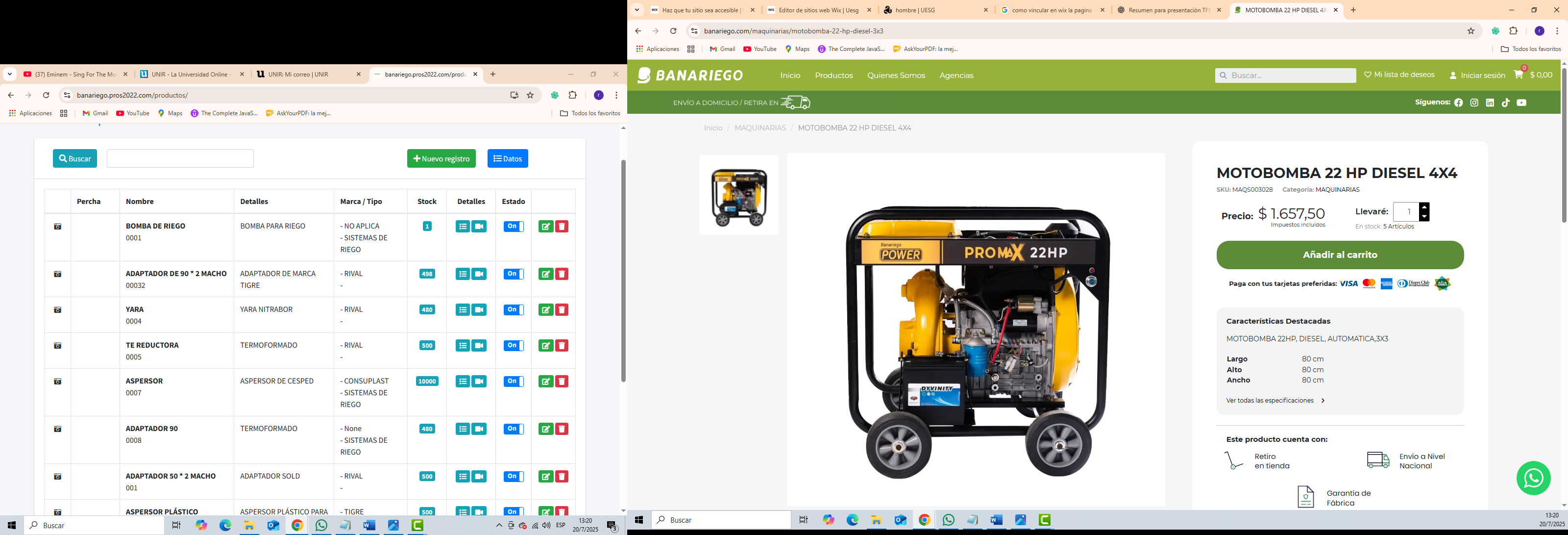Image resolution: width=1568 pixels, height=535 pixels.
Task: Open the Productos menu item
Action: (833, 76)
